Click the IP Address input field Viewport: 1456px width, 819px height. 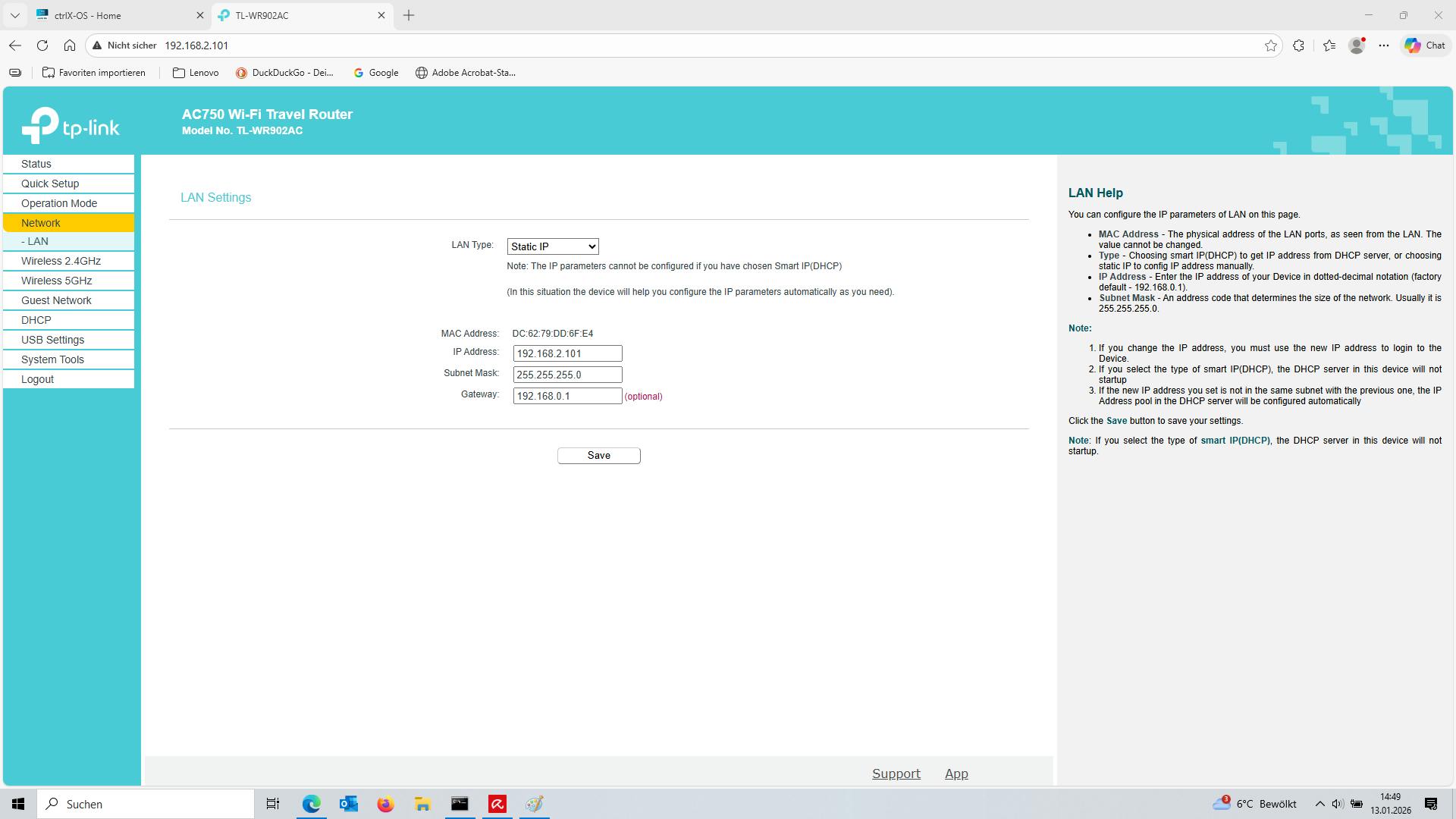(x=567, y=353)
